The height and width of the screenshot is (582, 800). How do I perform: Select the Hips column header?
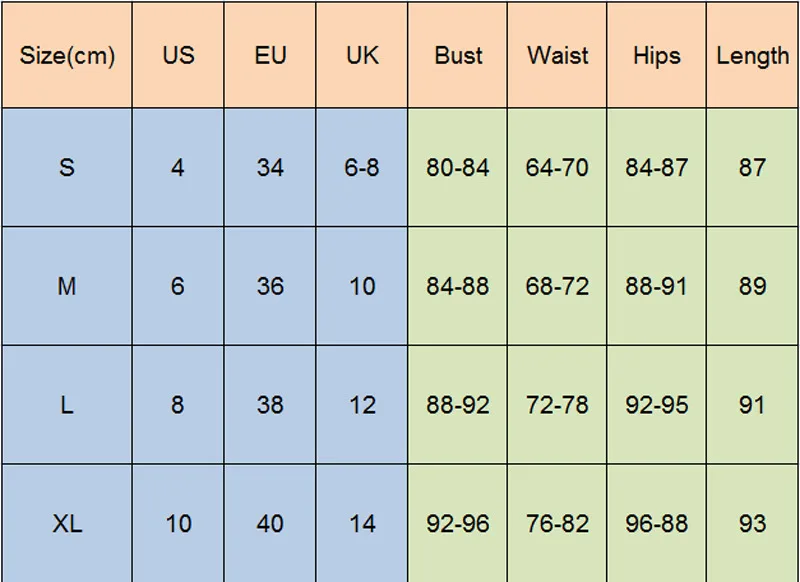point(656,55)
